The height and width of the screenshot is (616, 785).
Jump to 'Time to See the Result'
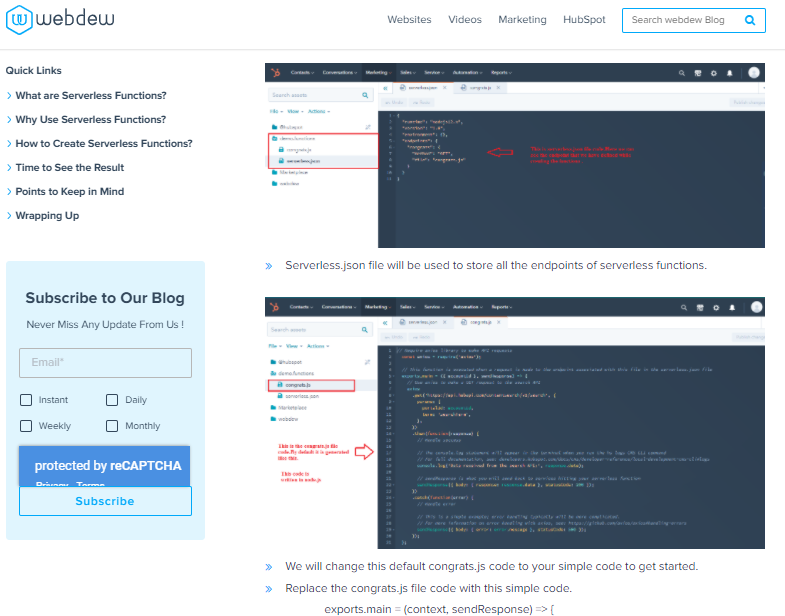pyautogui.click(x=70, y=168)
